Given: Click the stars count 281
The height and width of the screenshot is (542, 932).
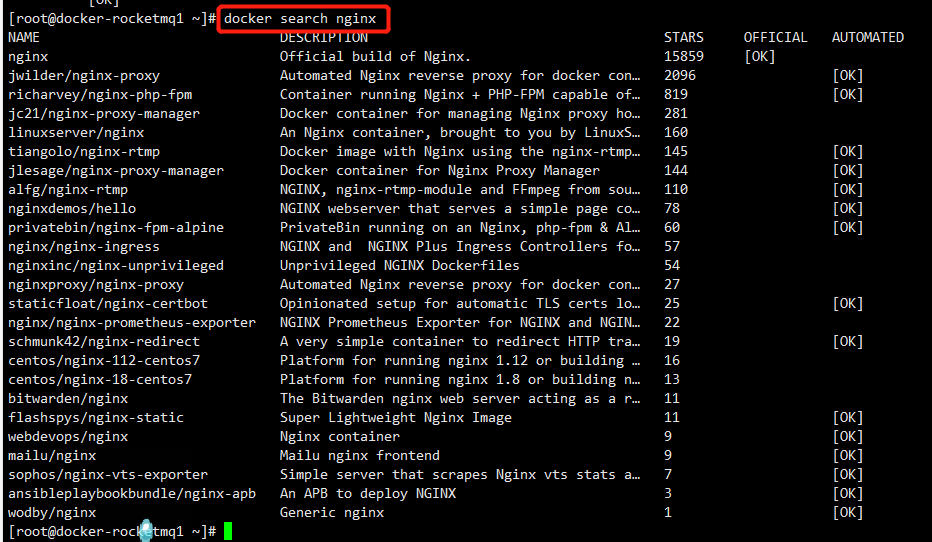Looking at the screenshot, I should click(x=676, y=114).
